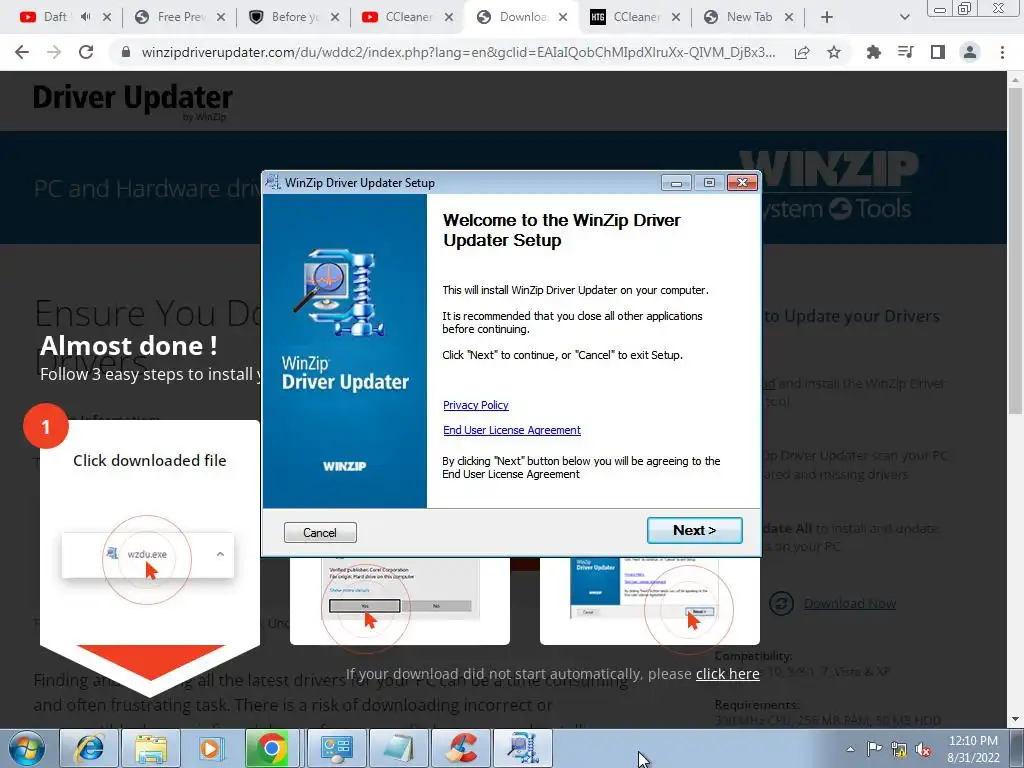1024x768 pixels.
Task: Open the media control icon in Chrome toolbar
Action: pos(905,52)
